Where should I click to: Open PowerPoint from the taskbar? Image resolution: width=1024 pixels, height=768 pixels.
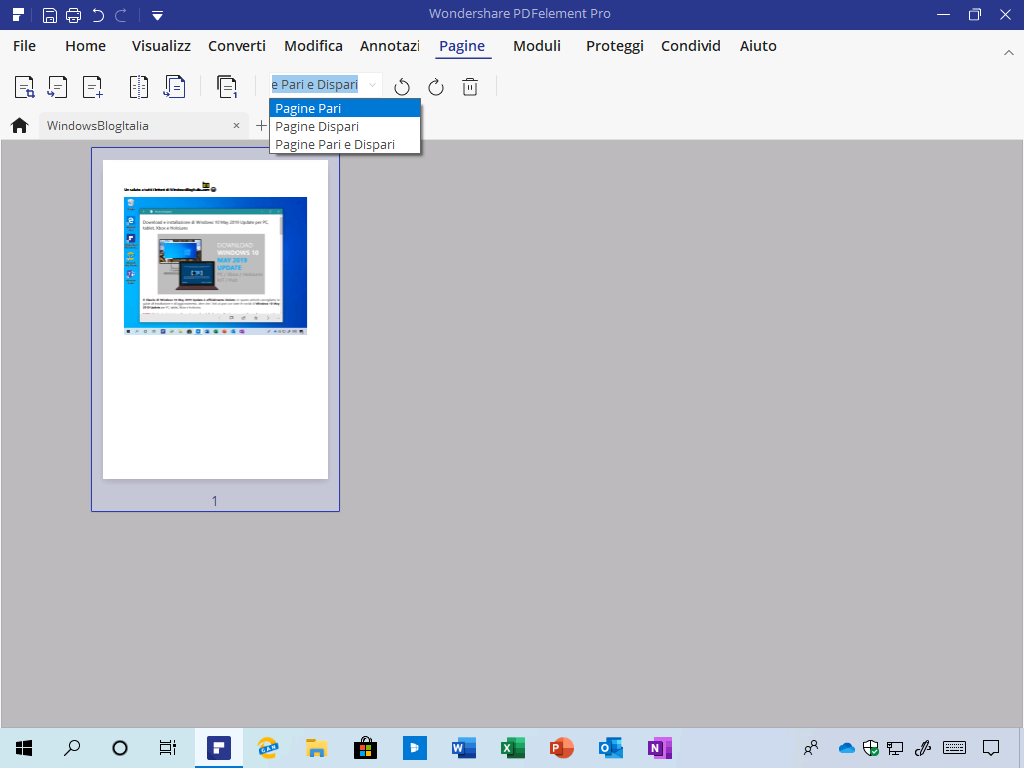(x=562, y=748)
